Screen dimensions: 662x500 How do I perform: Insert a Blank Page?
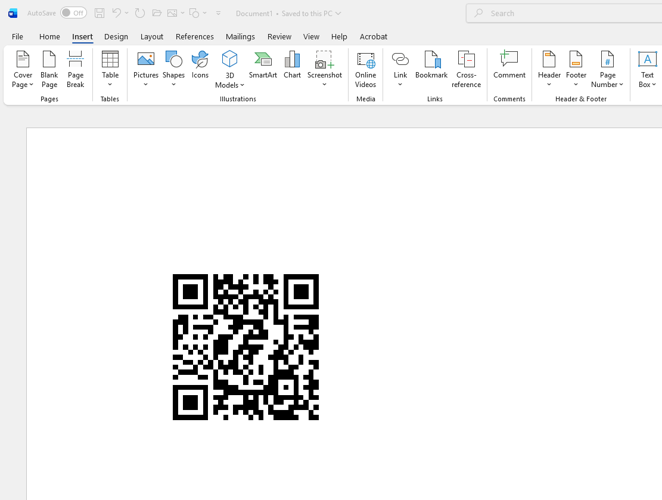[49, 69]
